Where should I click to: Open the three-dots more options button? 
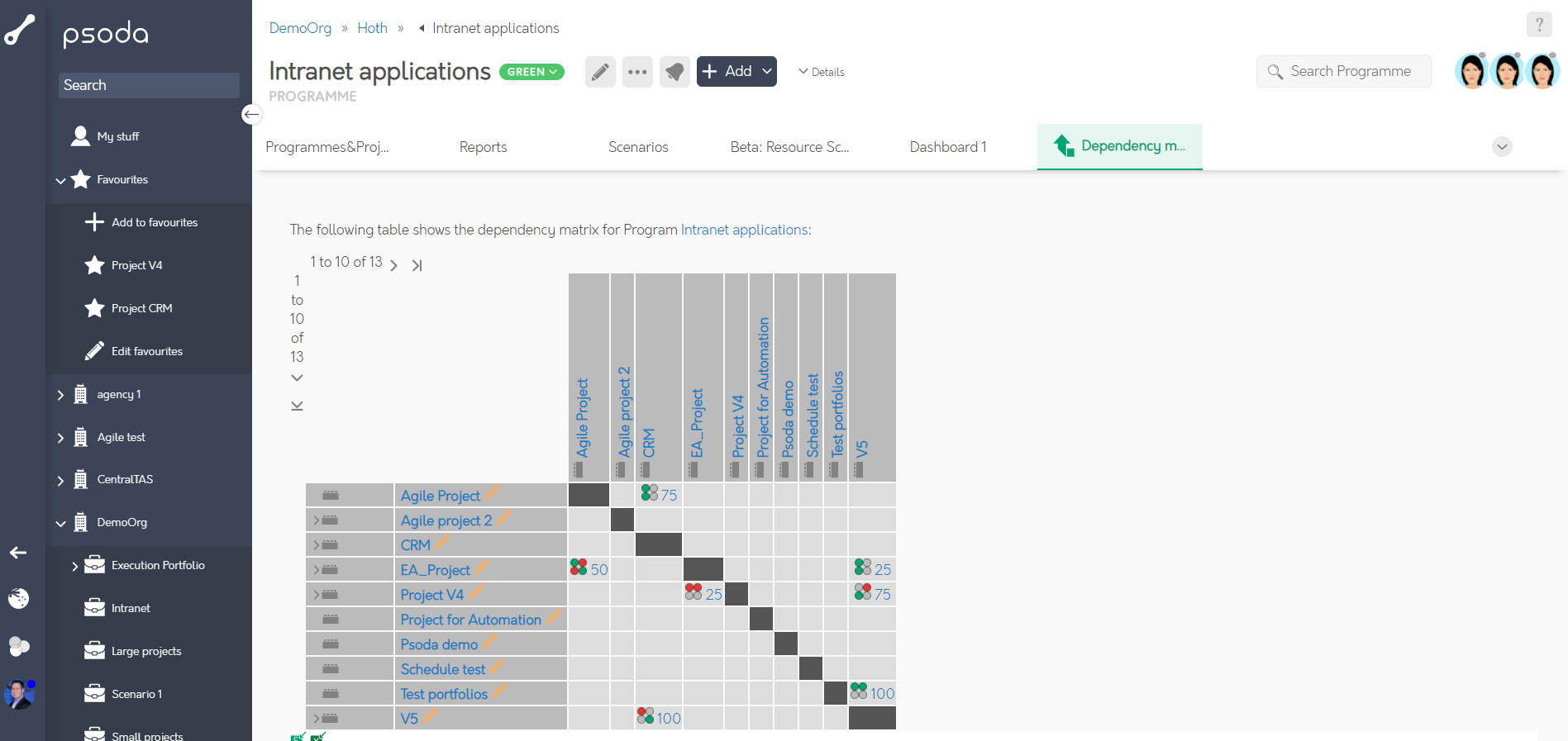point(637,72)
